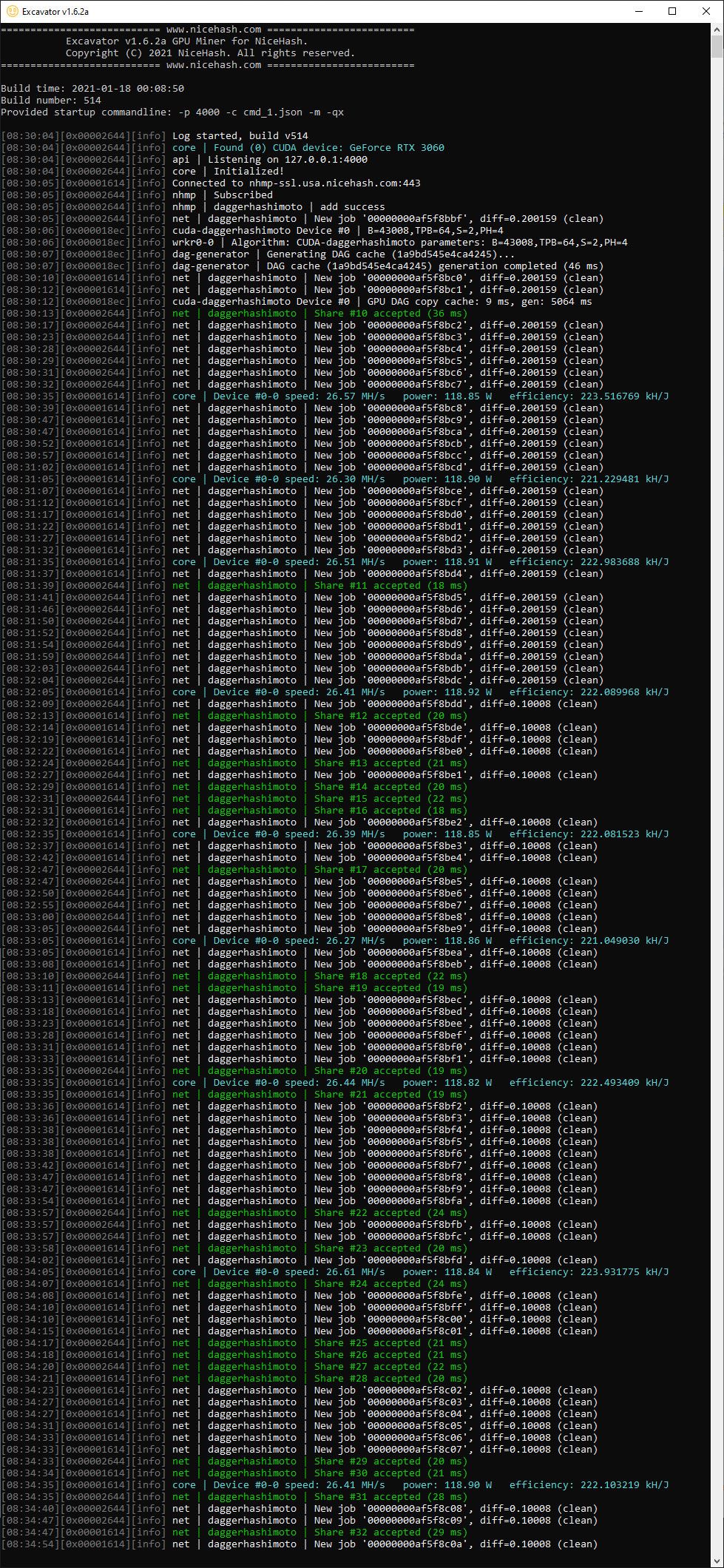
Task: Click the startup commandline '-p 4000 -c cmd_1.json' line
Action: pos(172,112)
